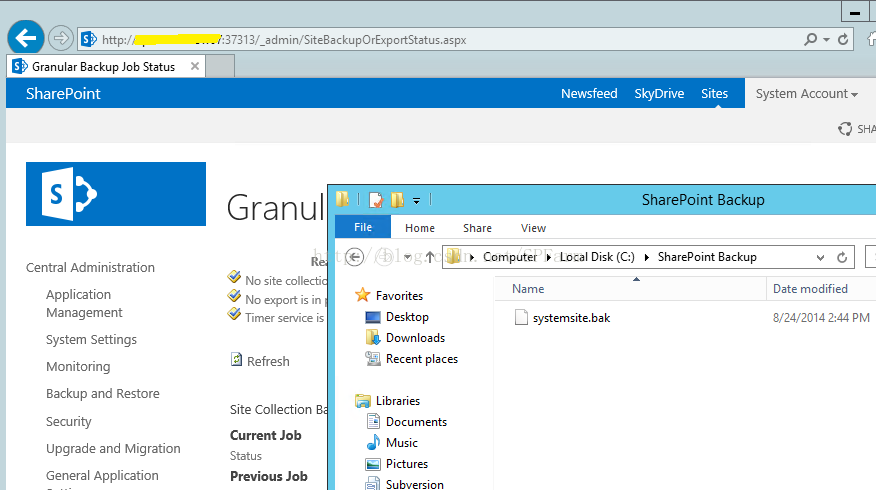Open the Pictures library
876x490 pixels.
407,464
